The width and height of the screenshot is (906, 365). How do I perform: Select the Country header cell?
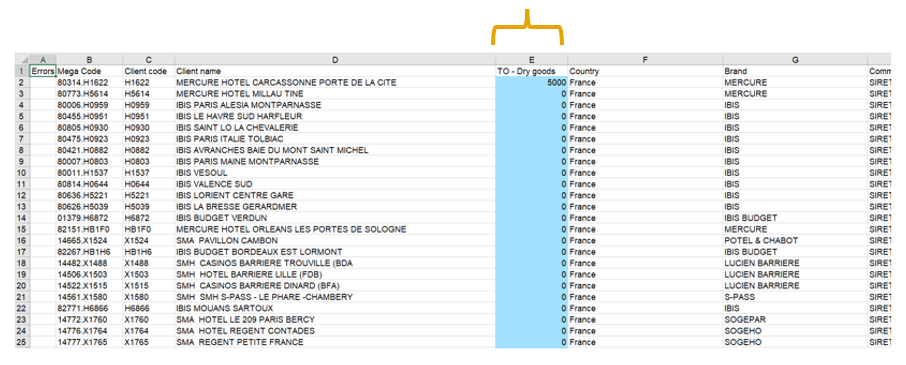pyautogui.click(x=645, y=71)
